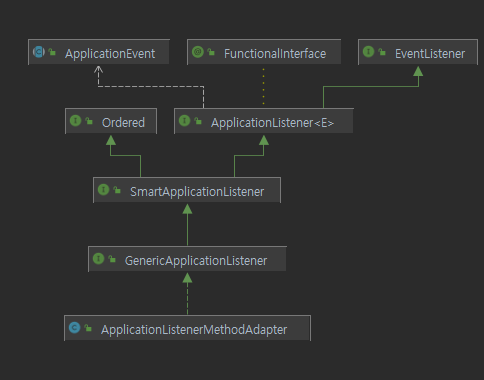
Task: Click the lock icon beside ApplicationListenerMethodAdapter
Action: 88,328
